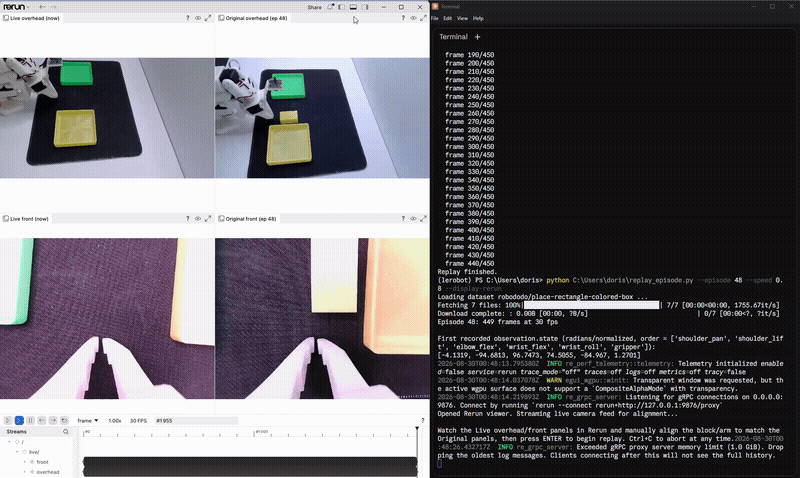Open the Rerun notifications bell
Image resolution: width=800 pixels, height=478 pixels.
330,7
